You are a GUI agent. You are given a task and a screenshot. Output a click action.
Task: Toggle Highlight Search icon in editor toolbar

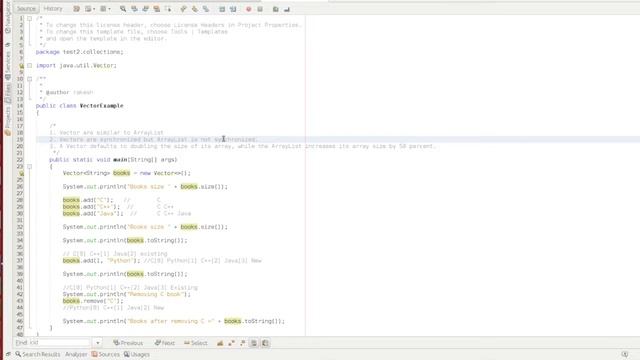pyautogui.click(x=157, y=9)
